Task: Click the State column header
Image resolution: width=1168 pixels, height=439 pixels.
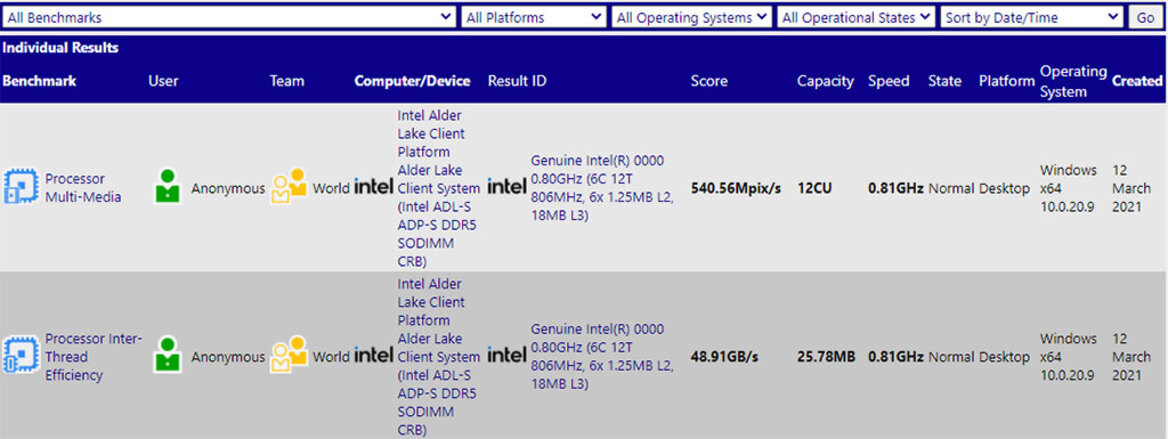Action: click(945, 81)
